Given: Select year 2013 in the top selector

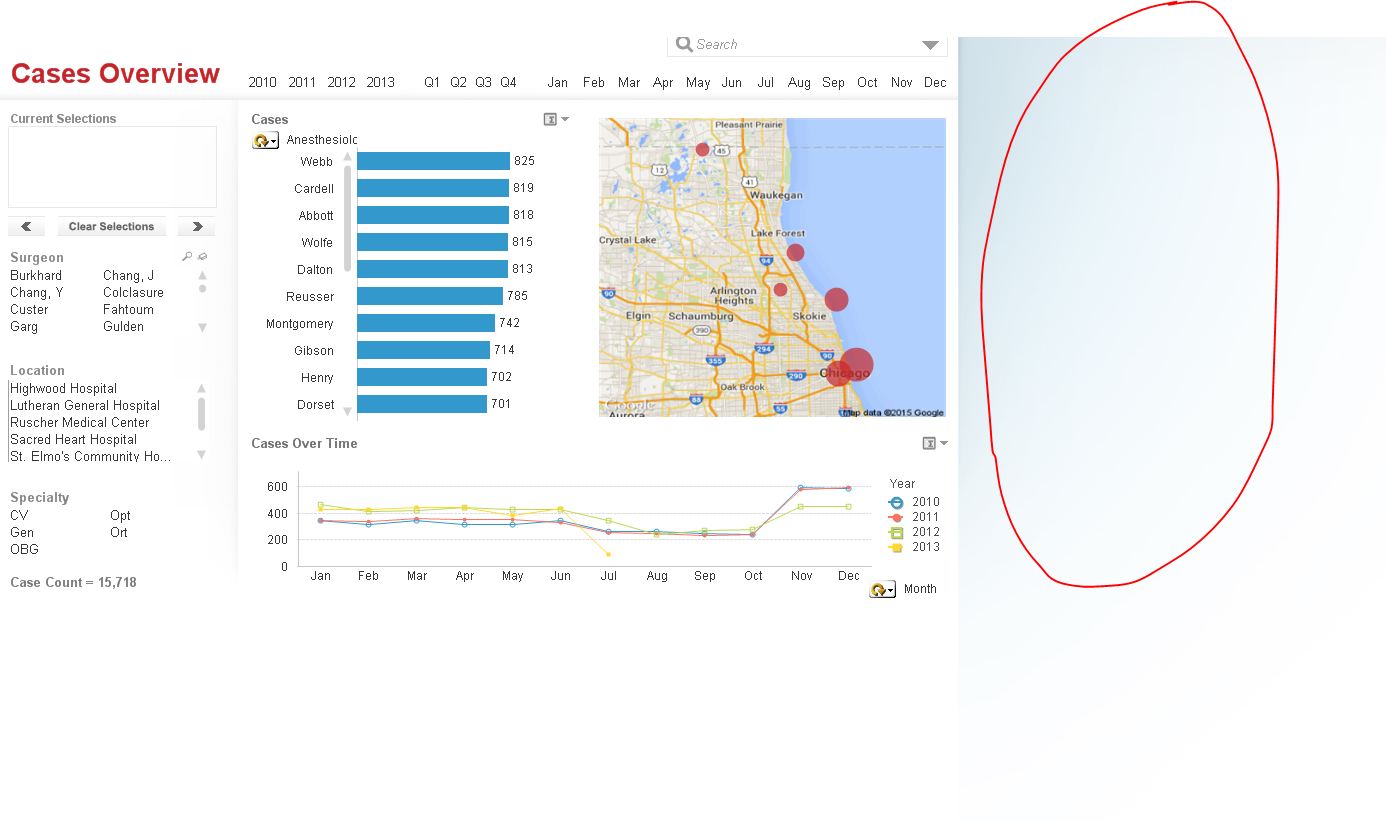Looking at the screenshot, I should 380,82.
